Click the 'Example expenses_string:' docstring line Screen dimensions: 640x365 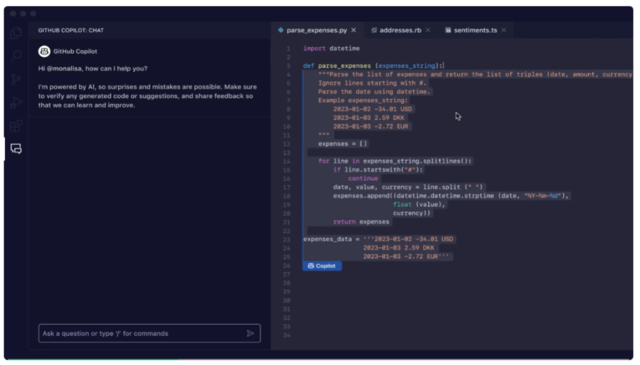pyautogui.click(x=363, y=100)
